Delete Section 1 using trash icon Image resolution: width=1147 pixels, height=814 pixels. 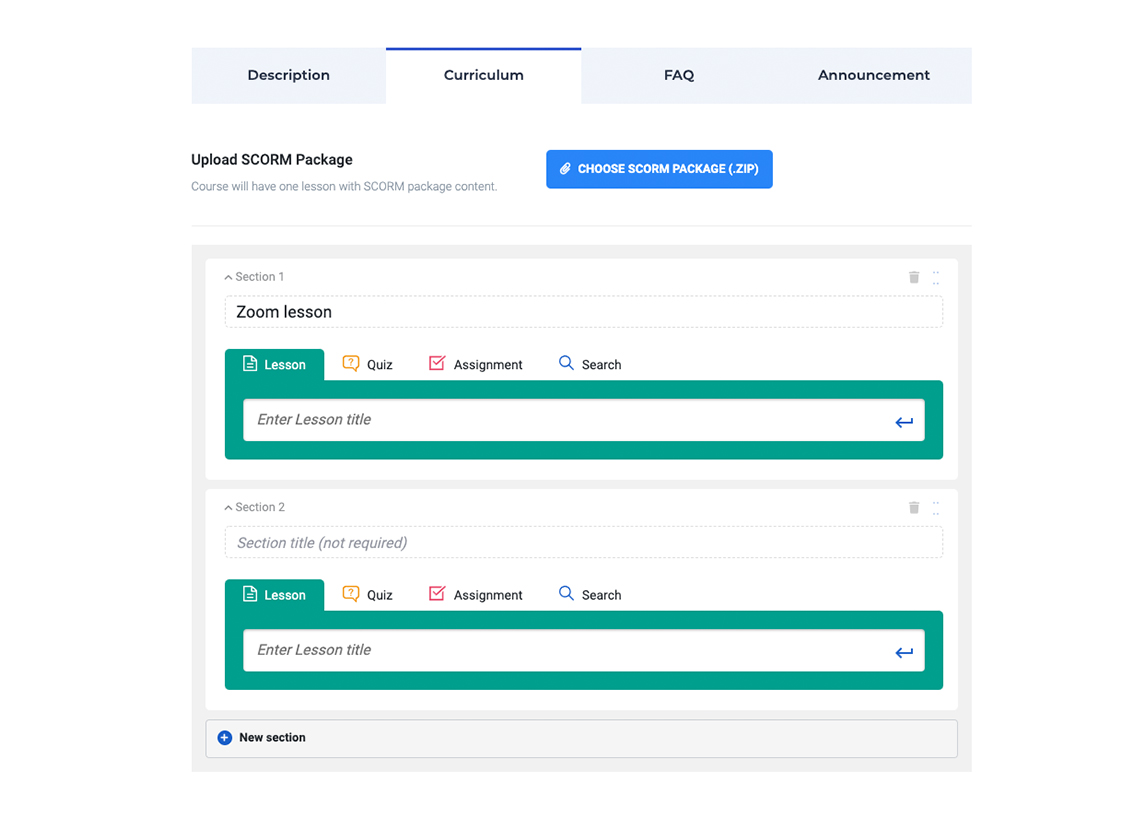pyautogui.click(x=913, y=277)
